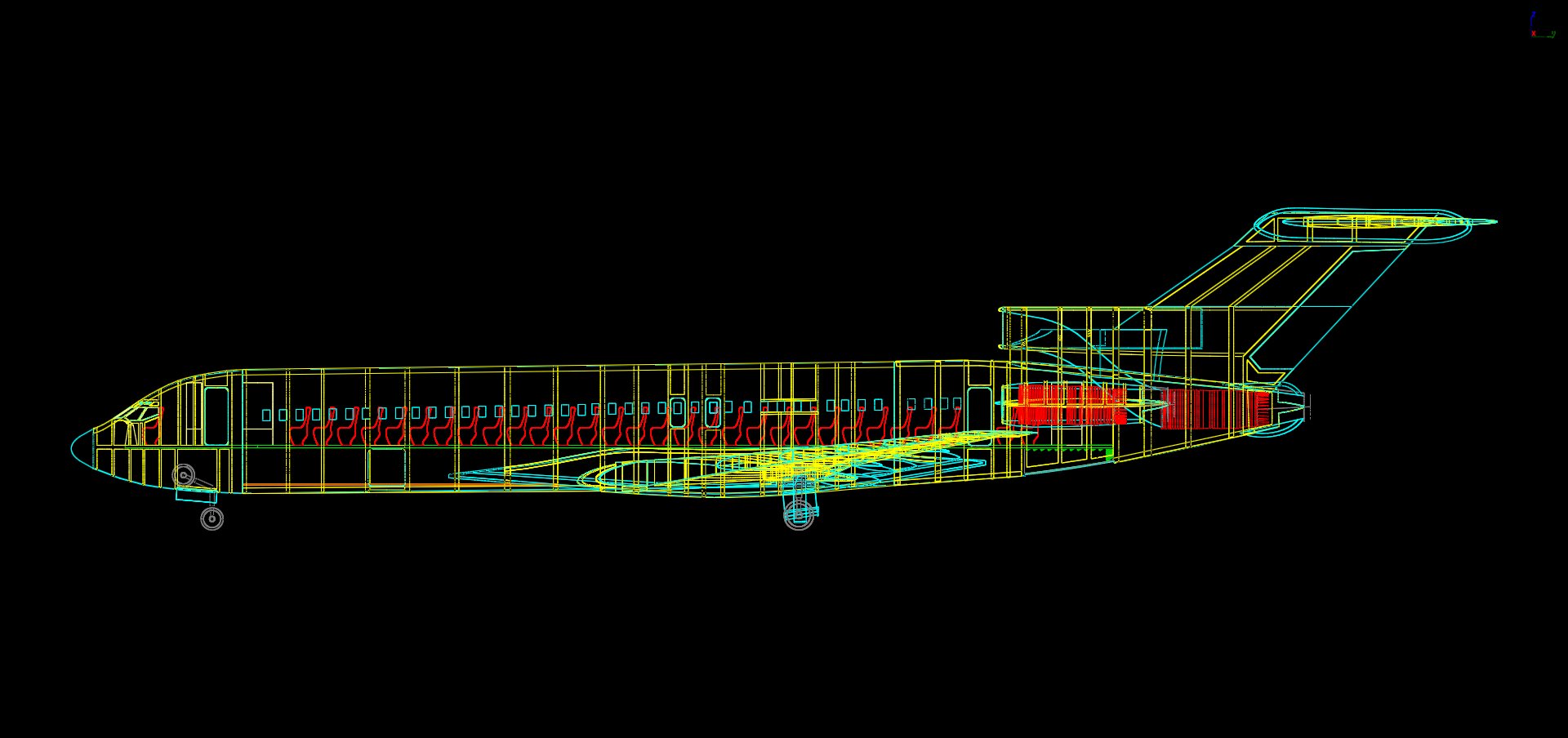
Task: Select the forward passenger door outline
Action: click(216, 416)
